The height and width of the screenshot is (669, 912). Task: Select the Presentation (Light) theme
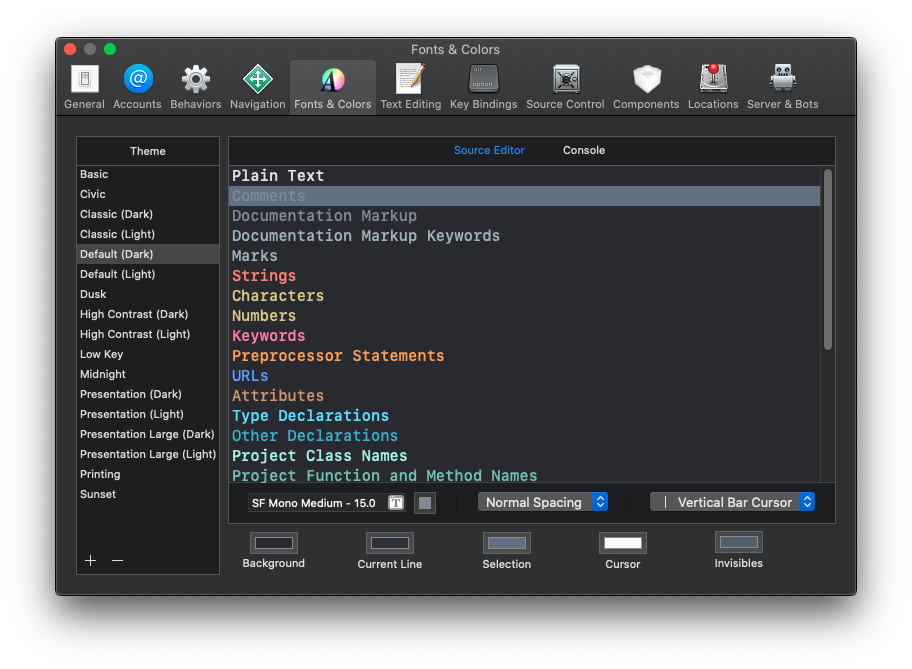pos(148,414)
